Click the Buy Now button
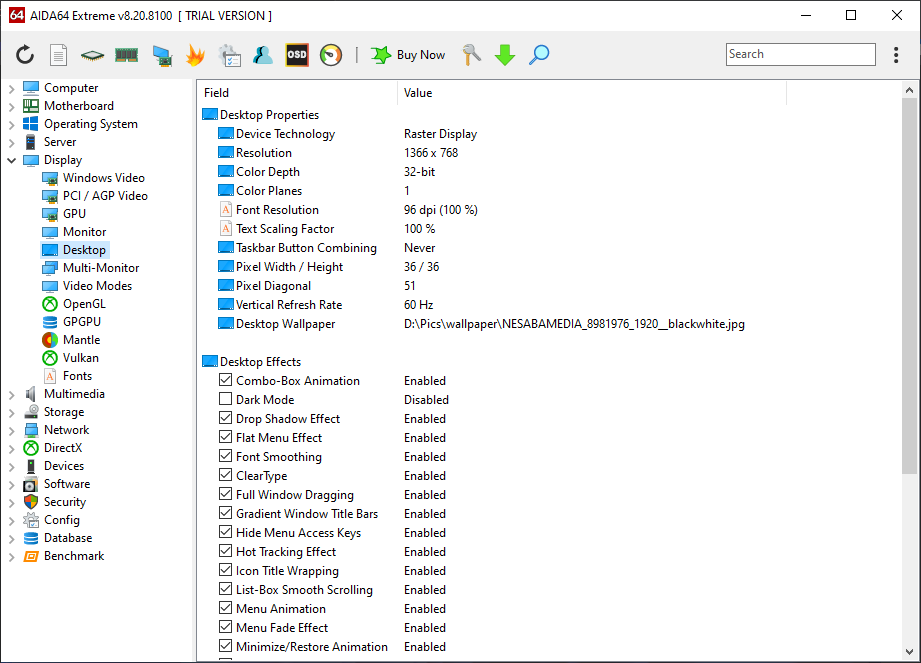Image resolution: width=921 pixels, height=663 pixels. click(x=408, y=55)
